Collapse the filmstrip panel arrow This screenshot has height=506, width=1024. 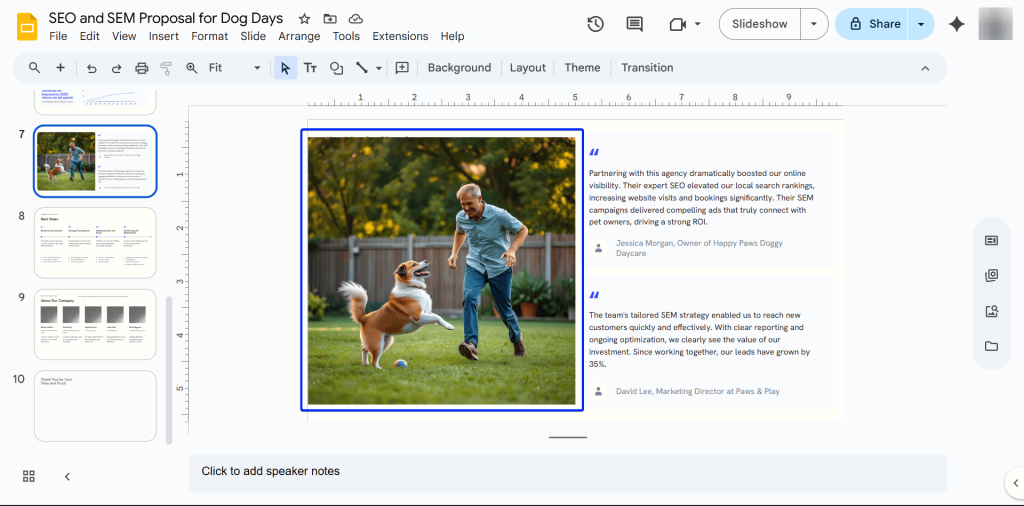[67, 476]
